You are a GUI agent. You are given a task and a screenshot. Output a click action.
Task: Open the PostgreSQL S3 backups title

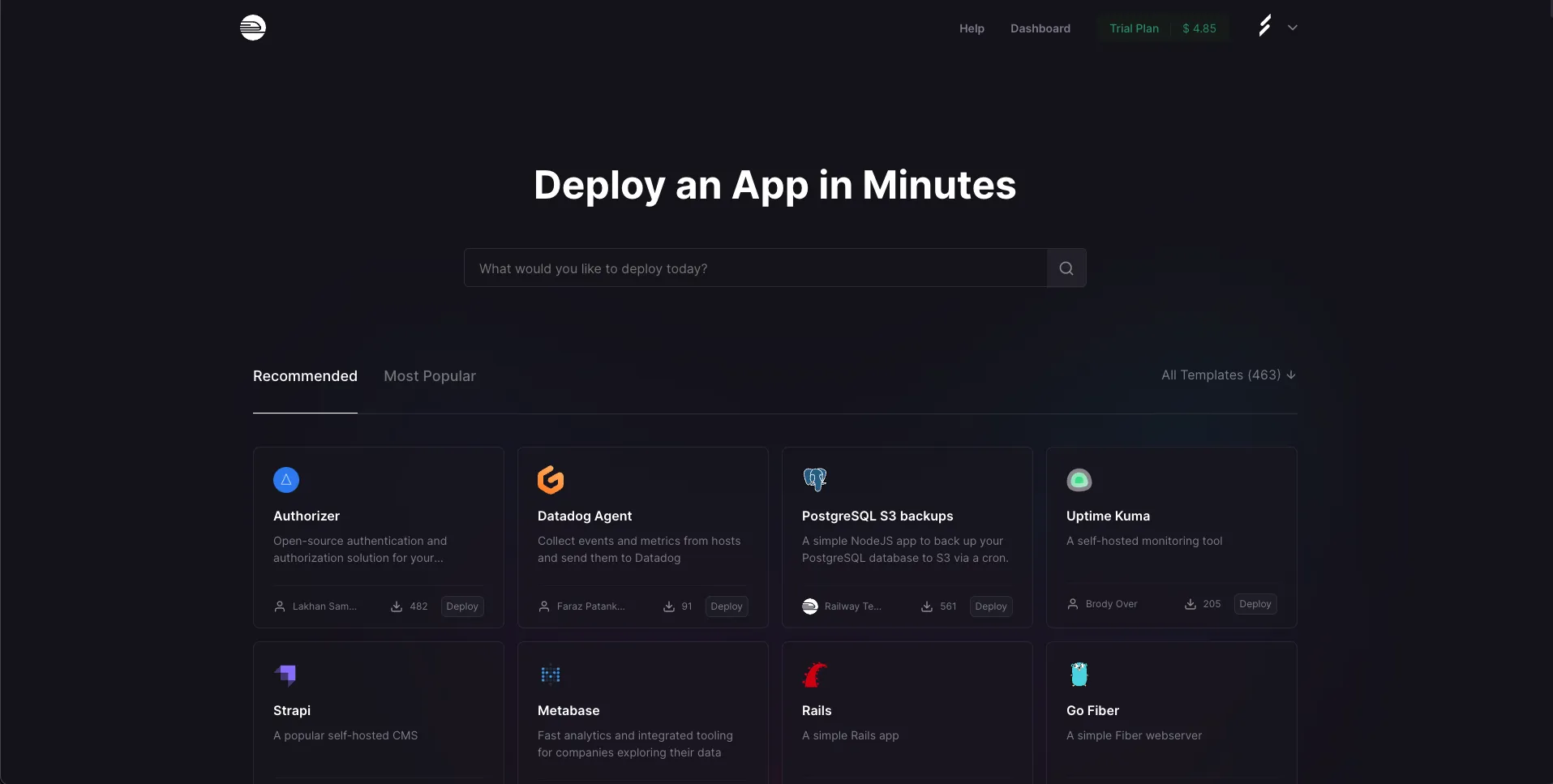coord(877,516)
